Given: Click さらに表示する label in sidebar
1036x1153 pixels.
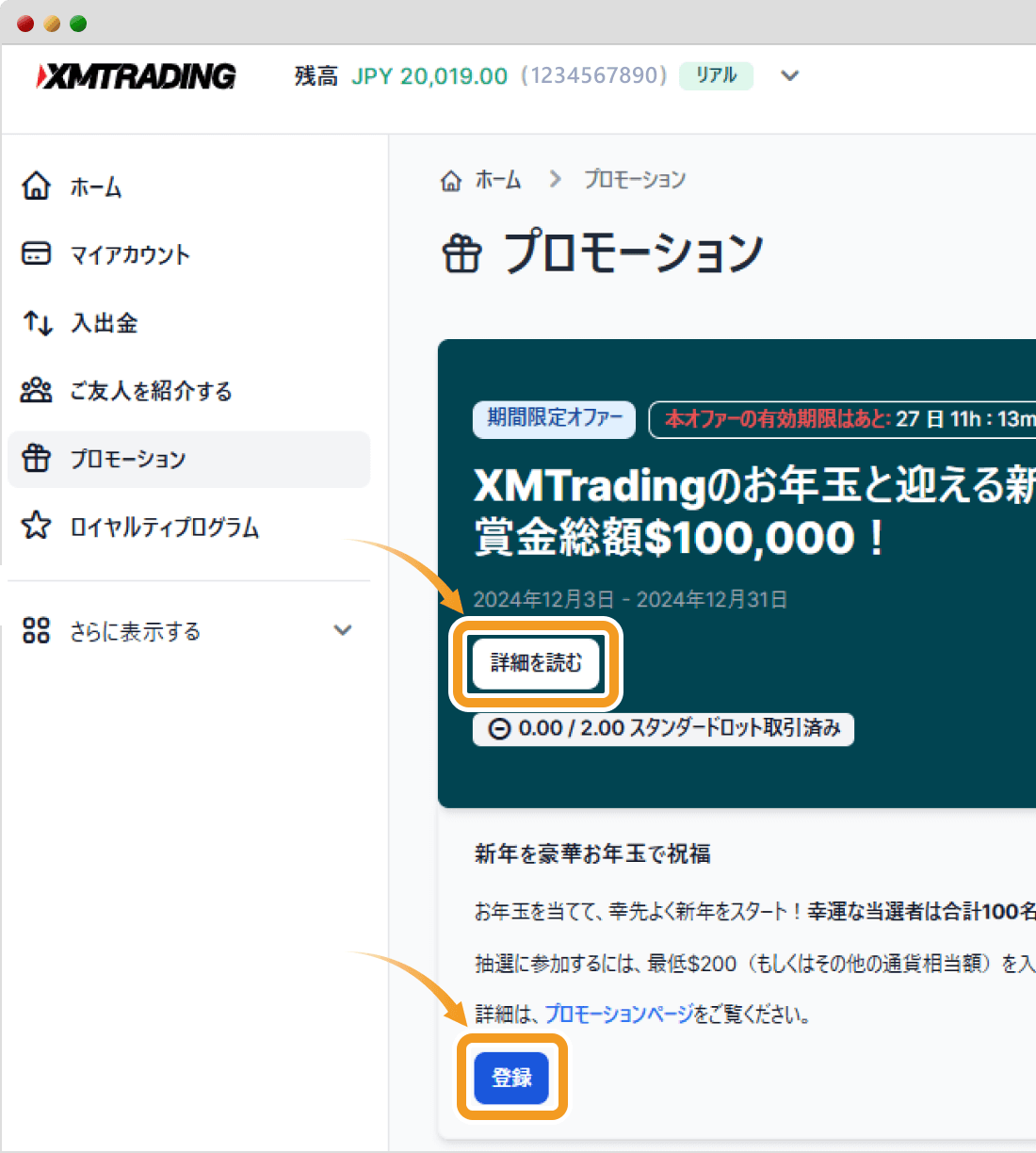Looking at the screenshot, I should pos(135,631).
